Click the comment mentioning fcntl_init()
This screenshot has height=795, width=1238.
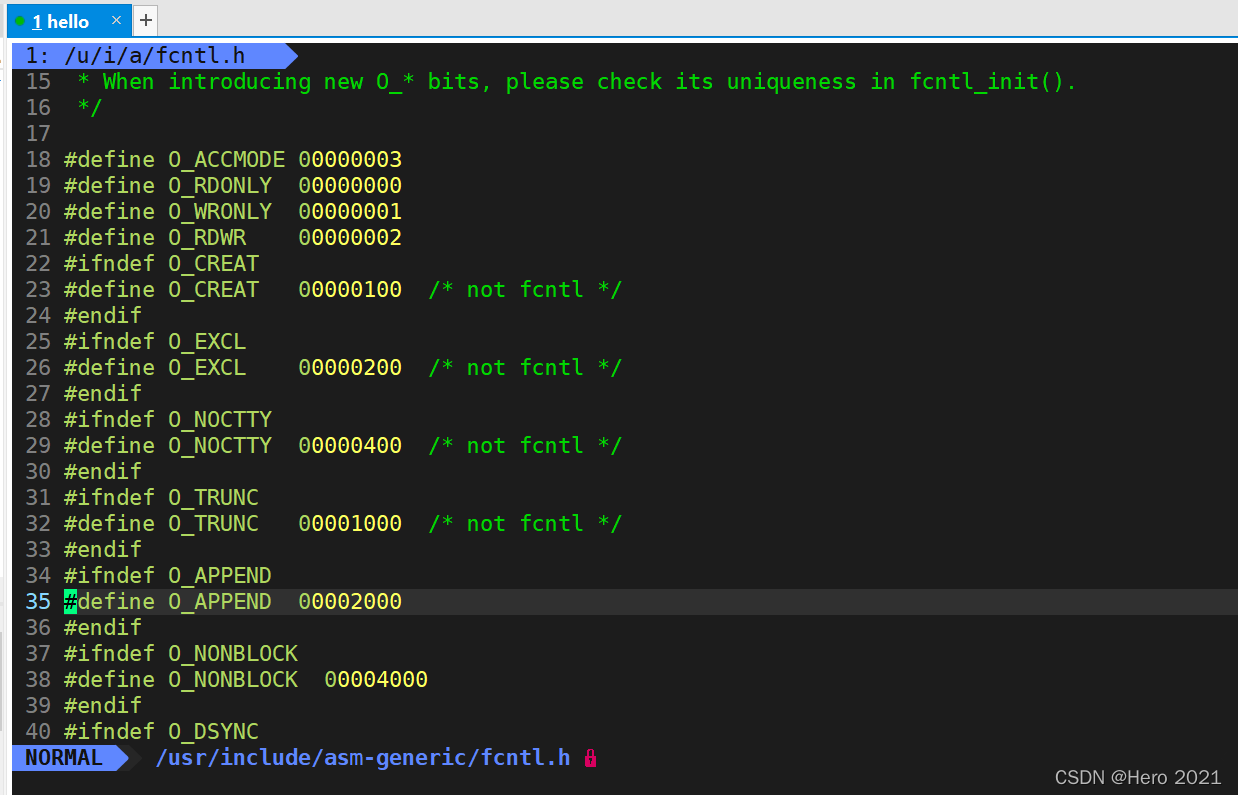coord(577,81)
